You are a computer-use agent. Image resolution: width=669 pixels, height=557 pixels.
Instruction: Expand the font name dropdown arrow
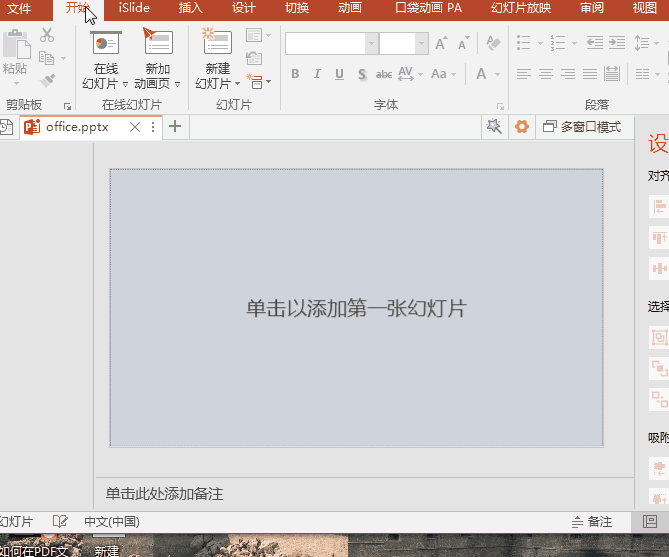[x=372, y=43]
